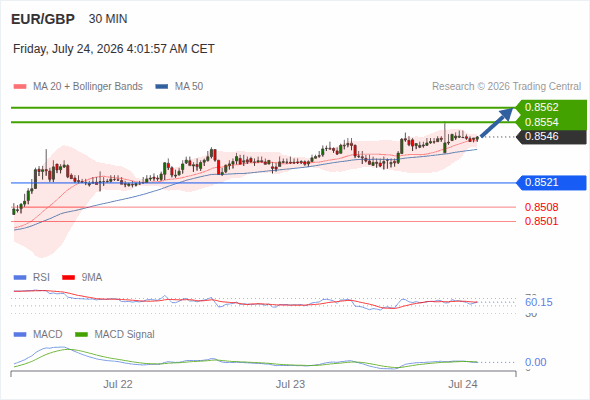The height and width of the screenshot is (400, 590).
Task: Click the MACD Signal legend swatch
Action: tap(82, 335)
